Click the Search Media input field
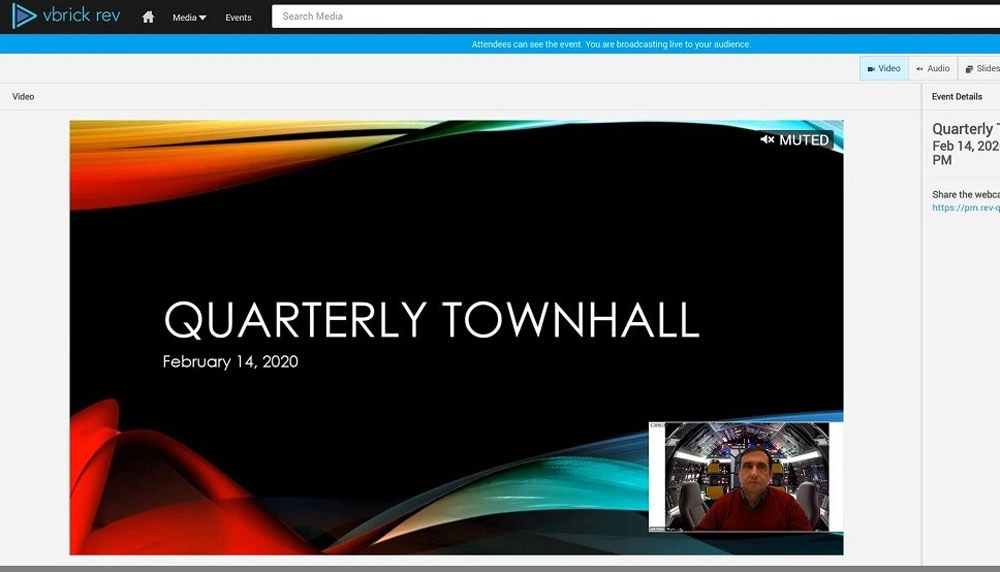The height and width of the screenshot is (572, 1000). pyautogui.click(x=636, y=17)
